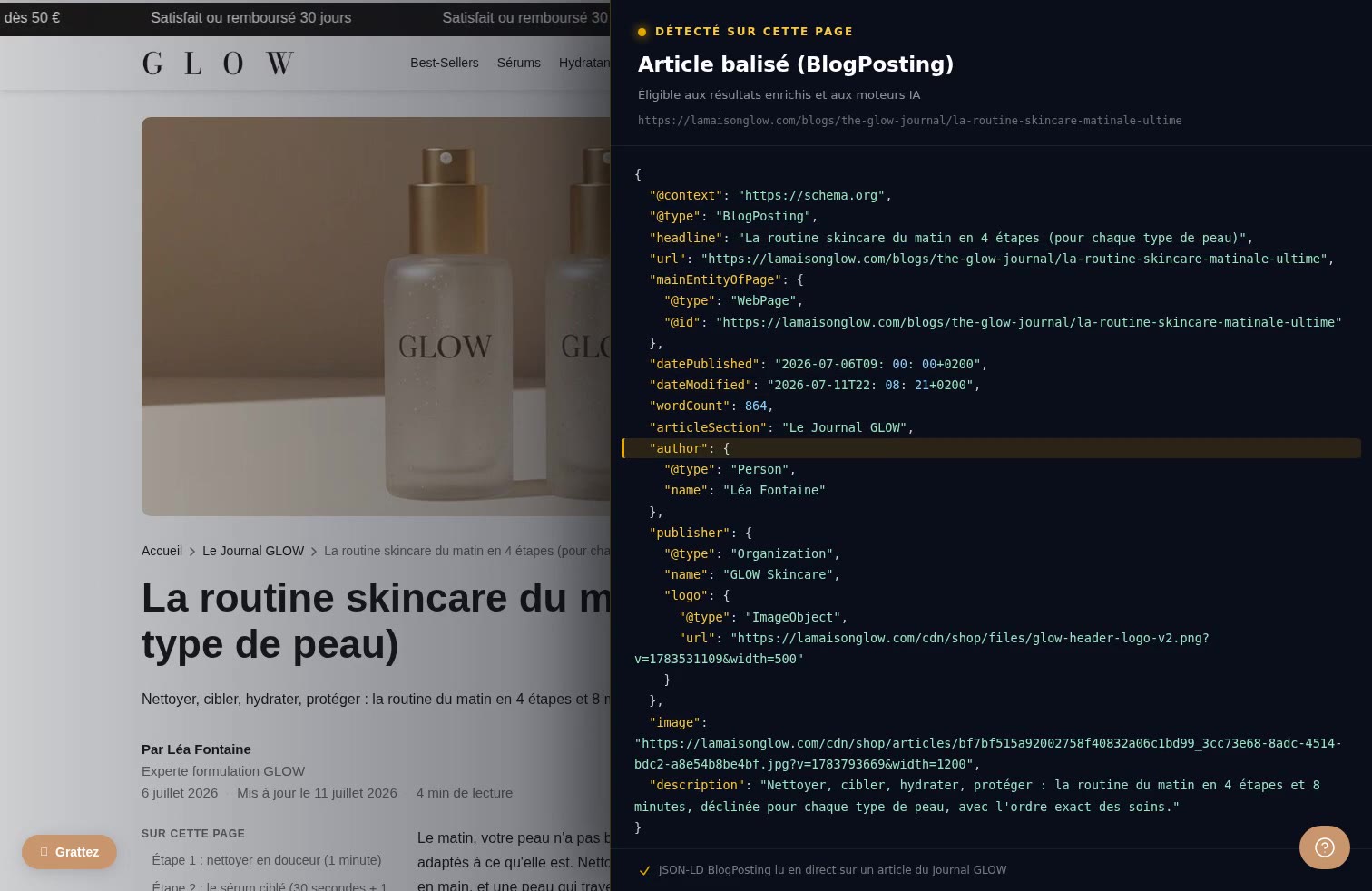Click the "publisher" JSON key line

(x=701, y=533)
